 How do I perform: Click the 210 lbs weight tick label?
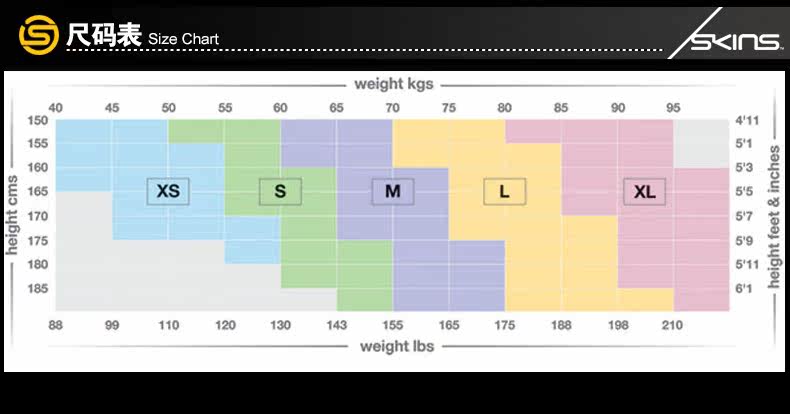coord(672,325)
